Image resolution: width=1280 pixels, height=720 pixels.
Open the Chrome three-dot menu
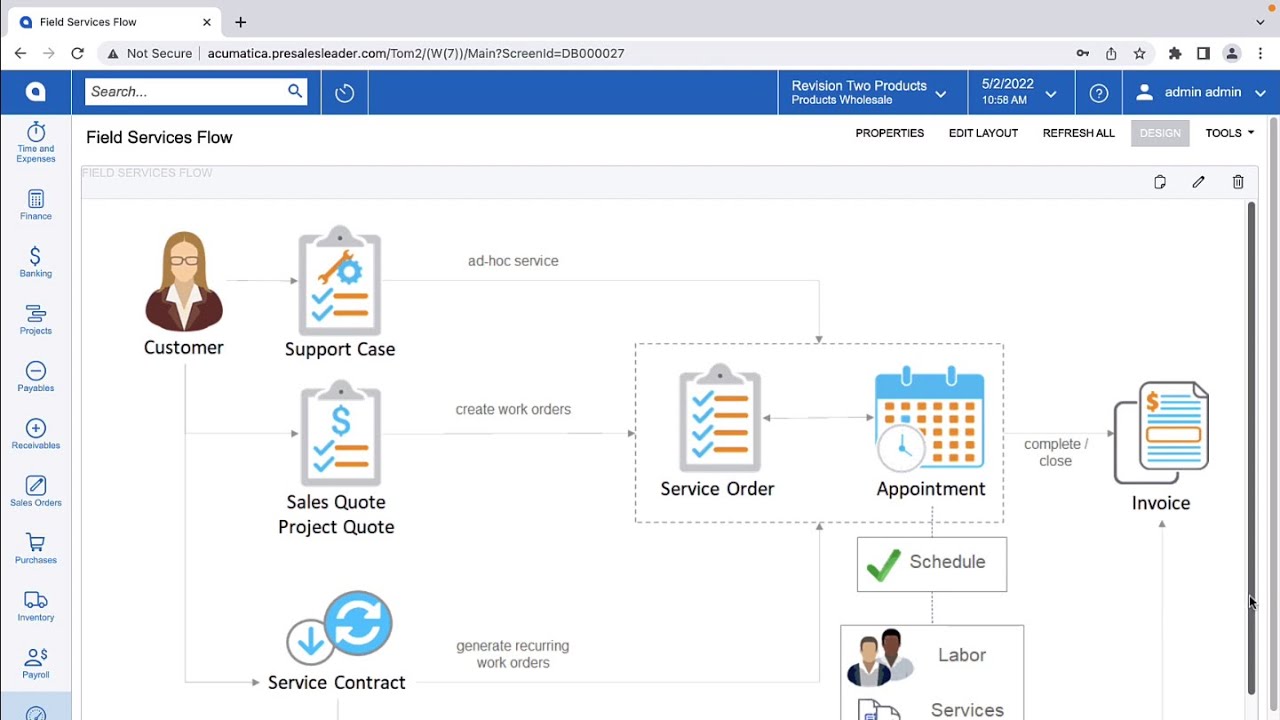(1260, 53)
